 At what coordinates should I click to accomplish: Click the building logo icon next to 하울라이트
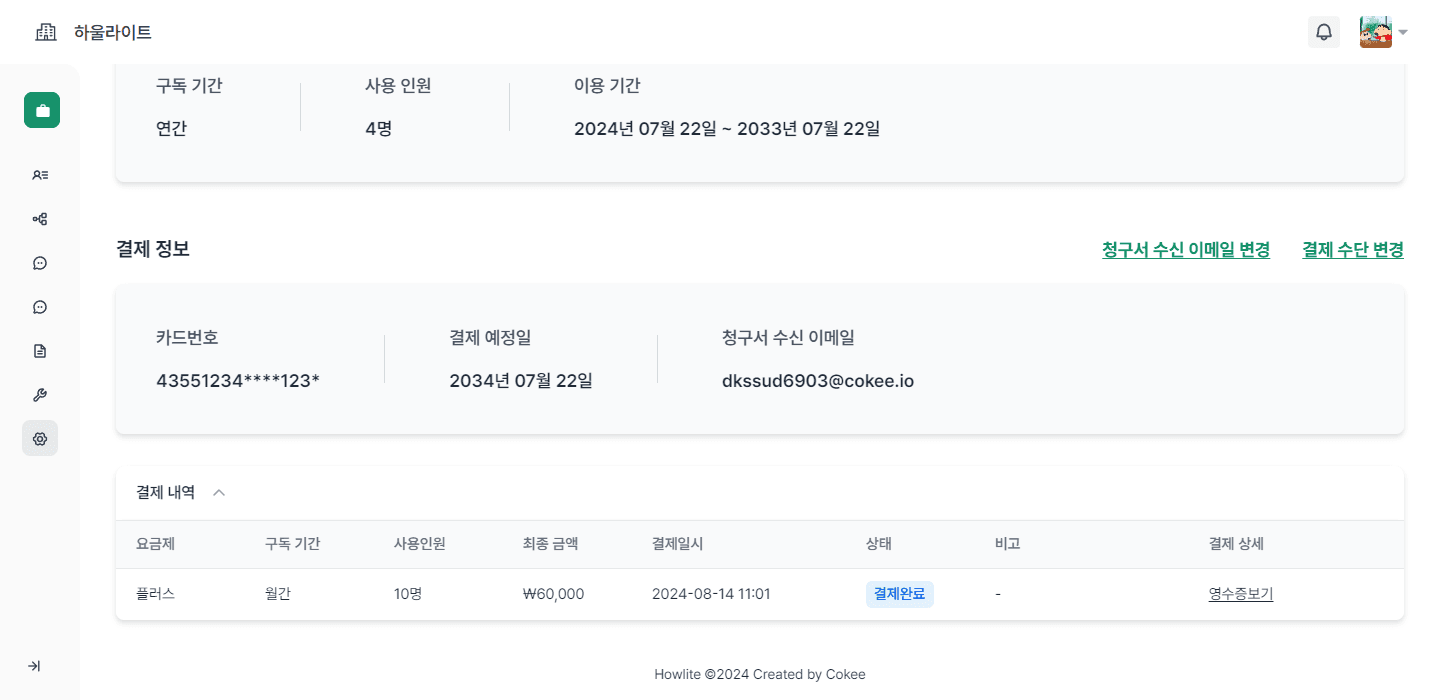click(x=45, y=31)
